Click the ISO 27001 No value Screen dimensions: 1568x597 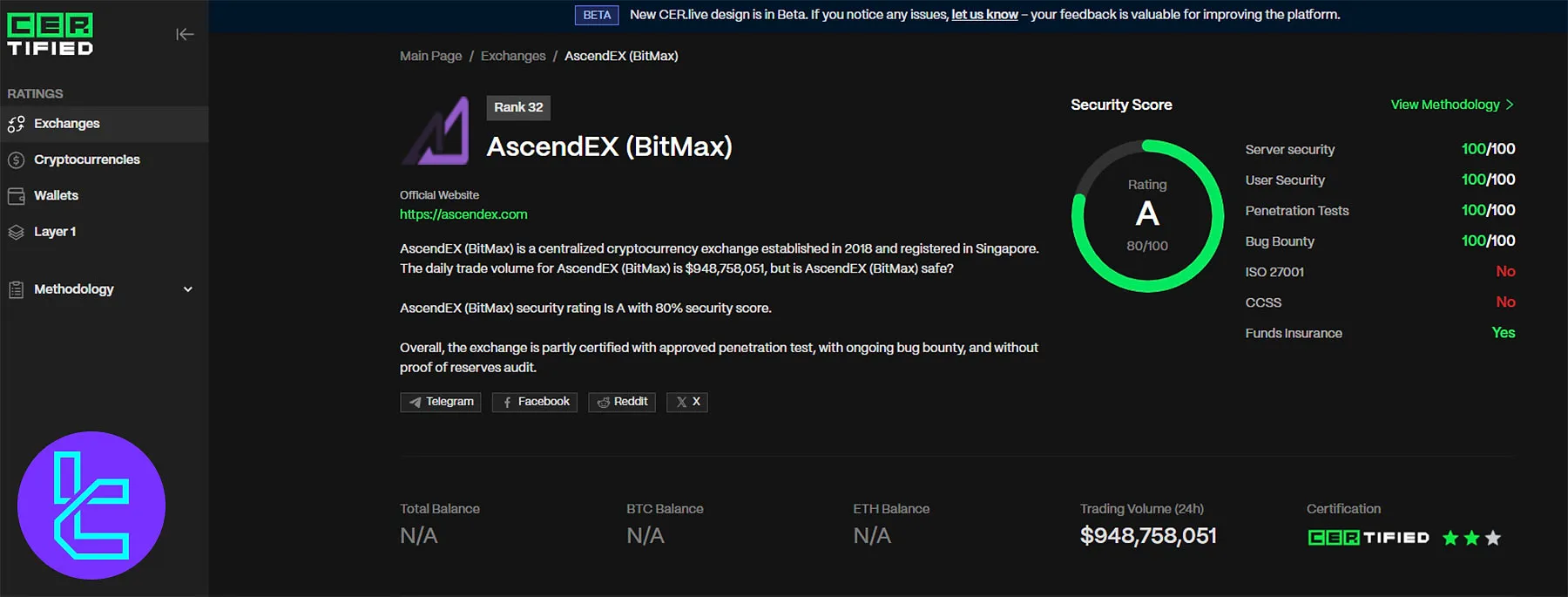coord(1505,272)
